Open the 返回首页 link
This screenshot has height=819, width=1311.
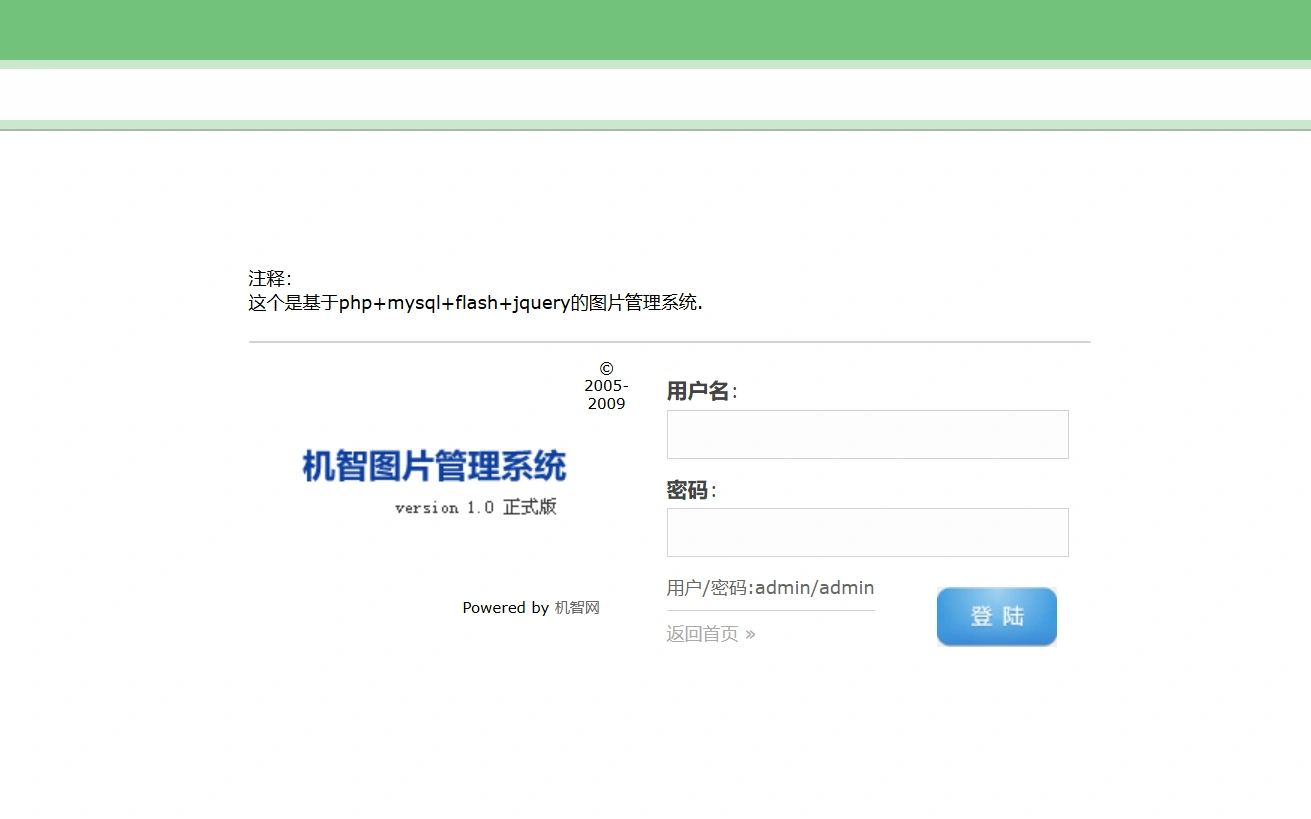tap(702, 634)
